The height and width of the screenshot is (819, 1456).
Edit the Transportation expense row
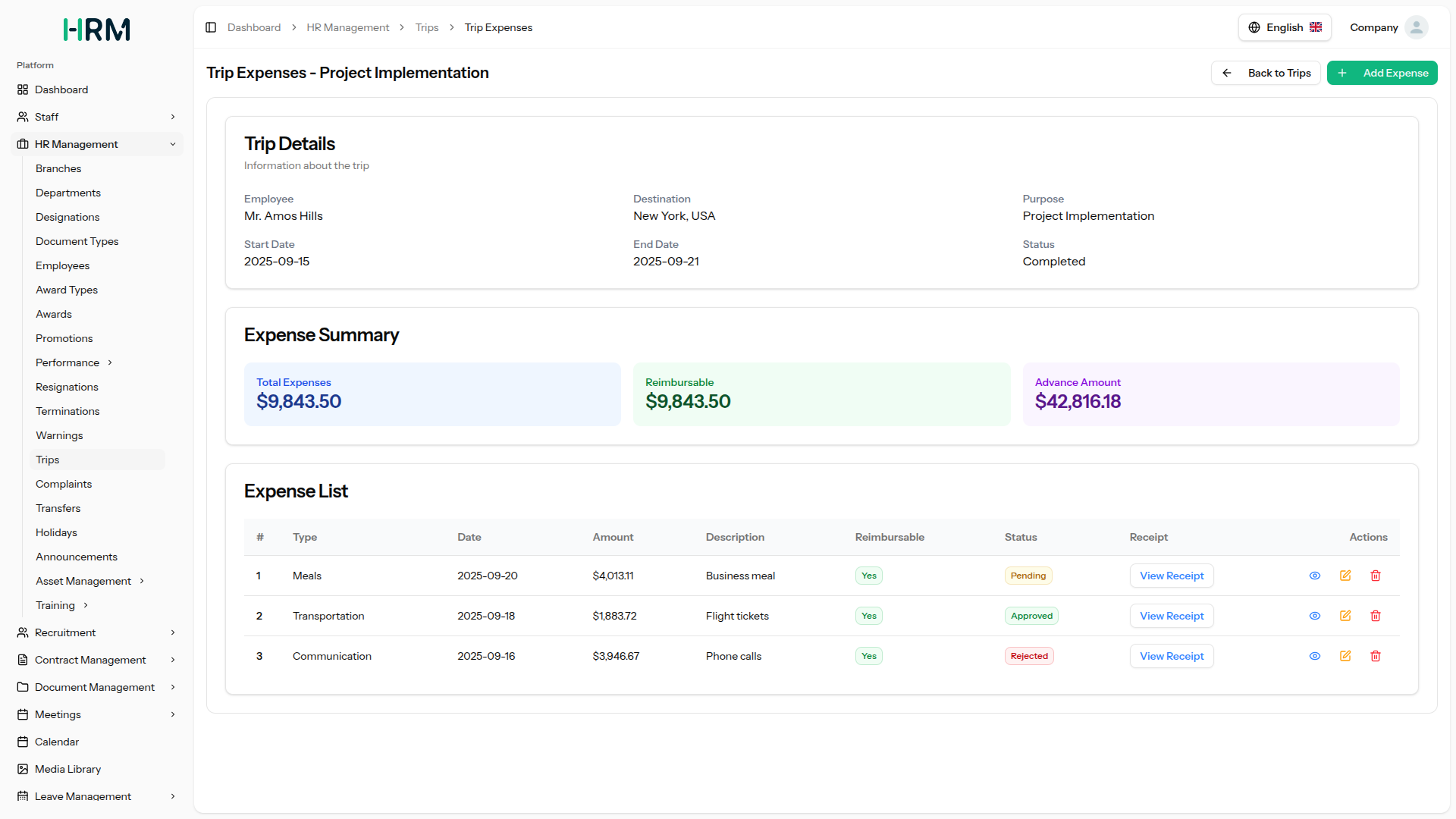click(1345, 616)
